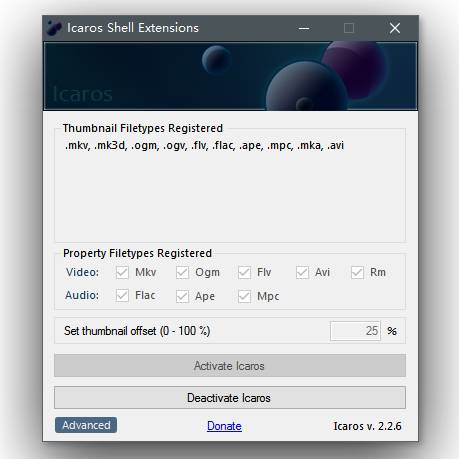Click the Icaros banner image

(230, 76)
